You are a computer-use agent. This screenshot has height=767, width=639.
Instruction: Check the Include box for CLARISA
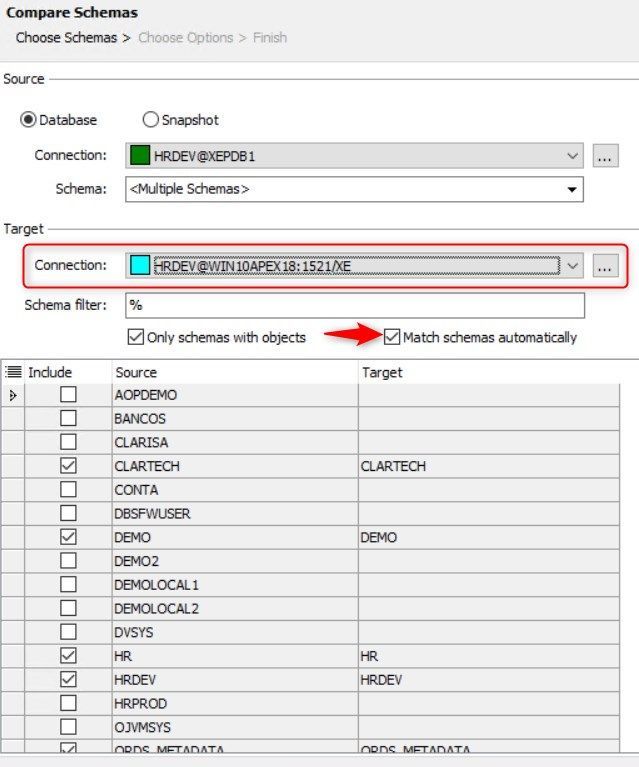[68, 442]
